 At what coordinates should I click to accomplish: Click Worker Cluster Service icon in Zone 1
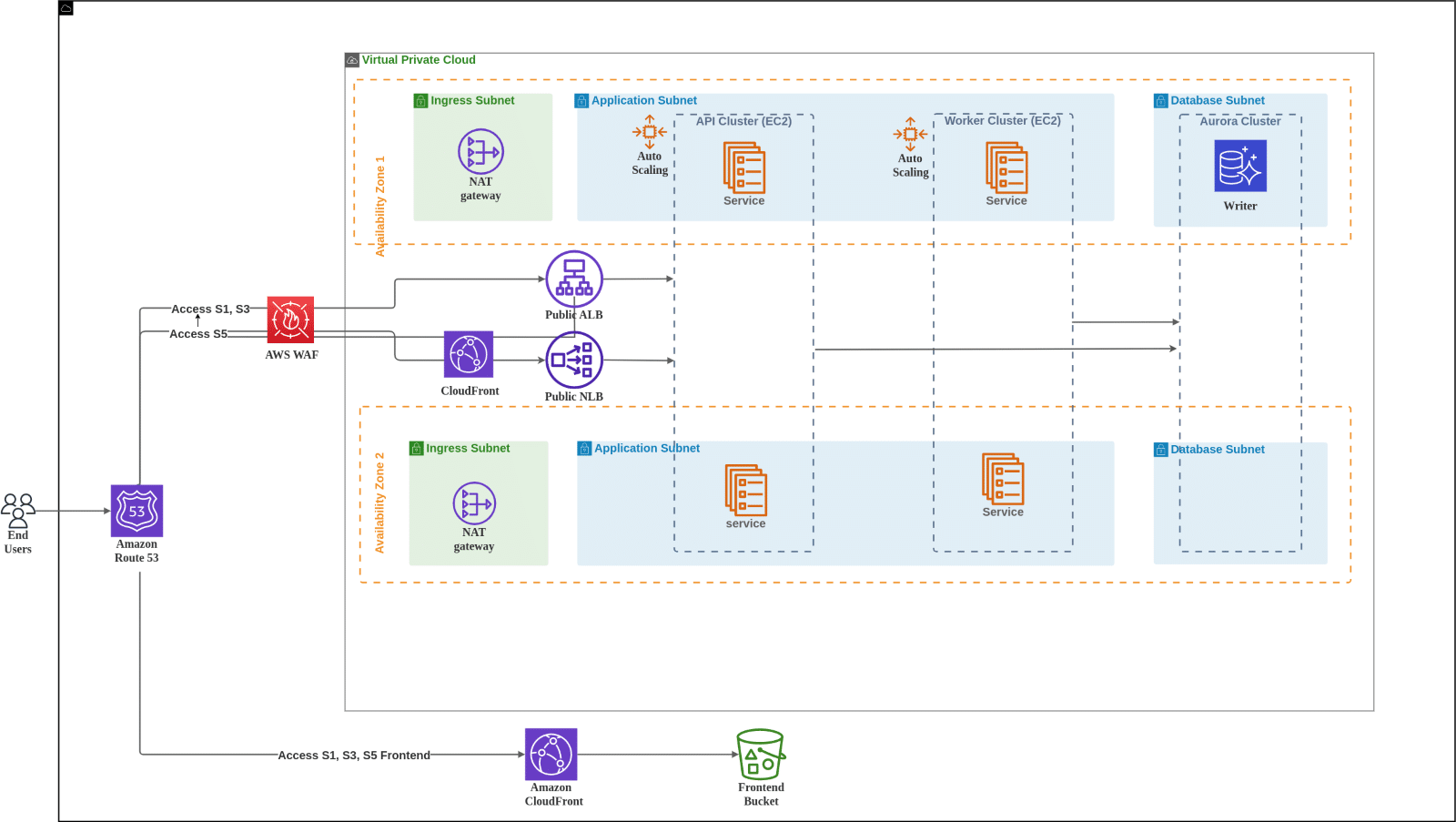coord(1006,167)
